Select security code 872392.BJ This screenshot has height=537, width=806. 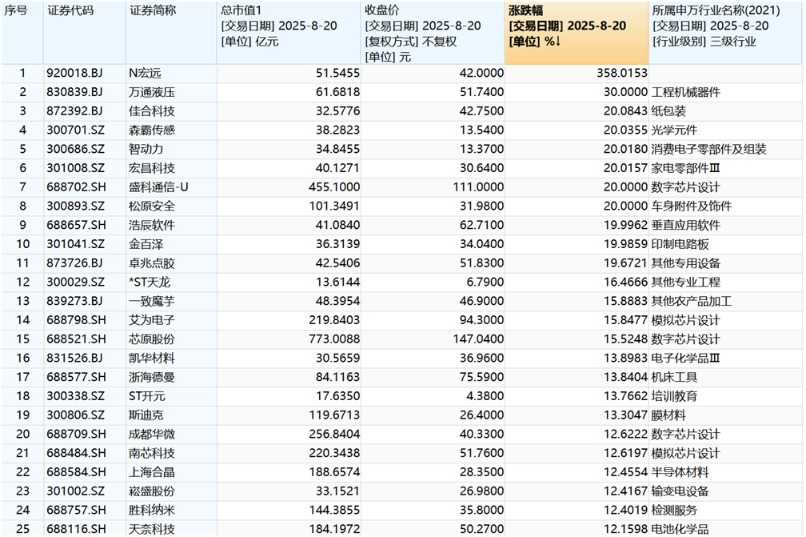[x=75, y=111]
